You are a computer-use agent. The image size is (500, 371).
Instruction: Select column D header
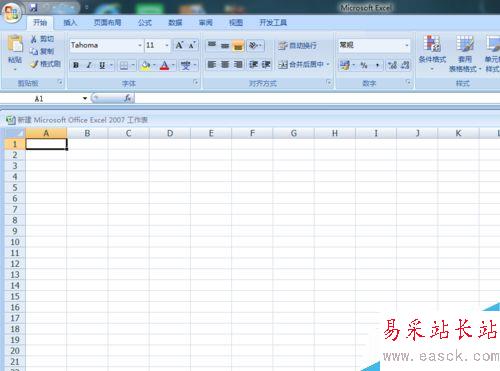click(170, 133)
